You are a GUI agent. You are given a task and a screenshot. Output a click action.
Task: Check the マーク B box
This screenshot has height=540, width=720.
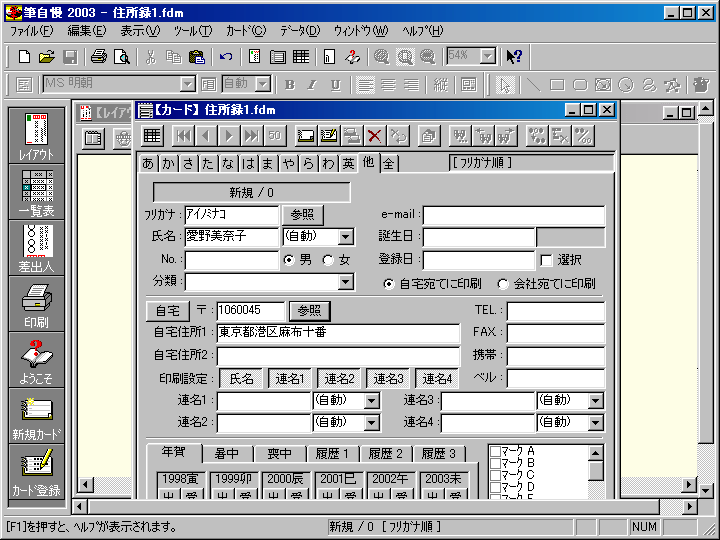(495, 463)
